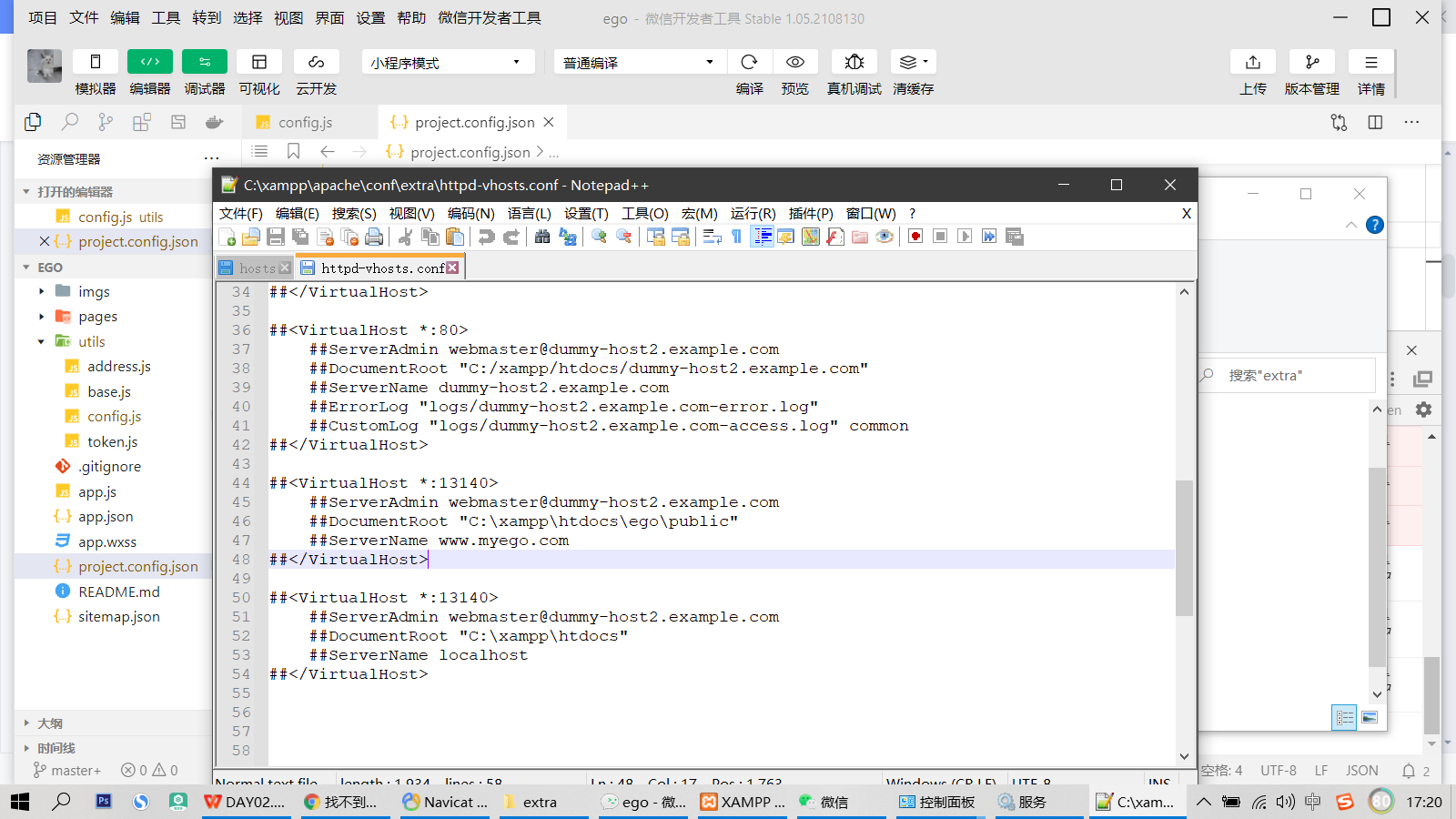Open the source control icon in DevTools sidebar bar
This screenshot has width=1456, height=819.
[106, 122]
